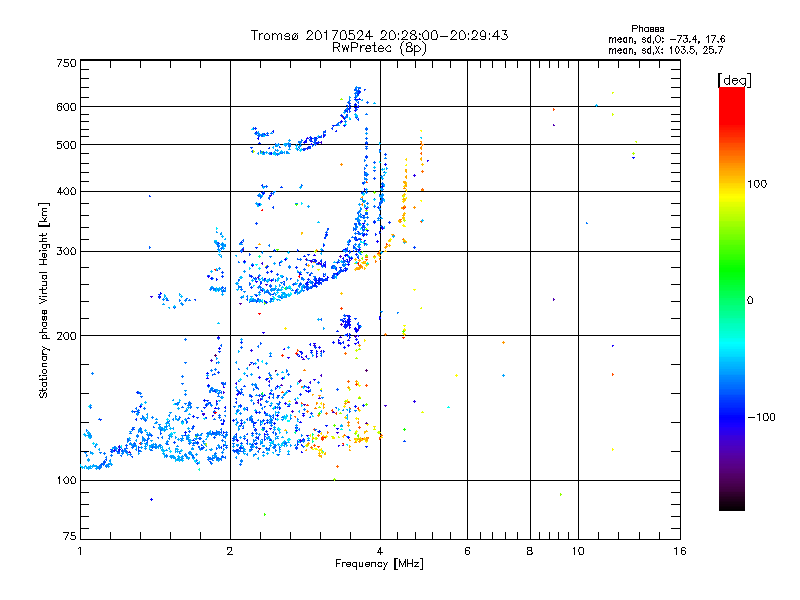Click the x-axis label '8'

530,551
